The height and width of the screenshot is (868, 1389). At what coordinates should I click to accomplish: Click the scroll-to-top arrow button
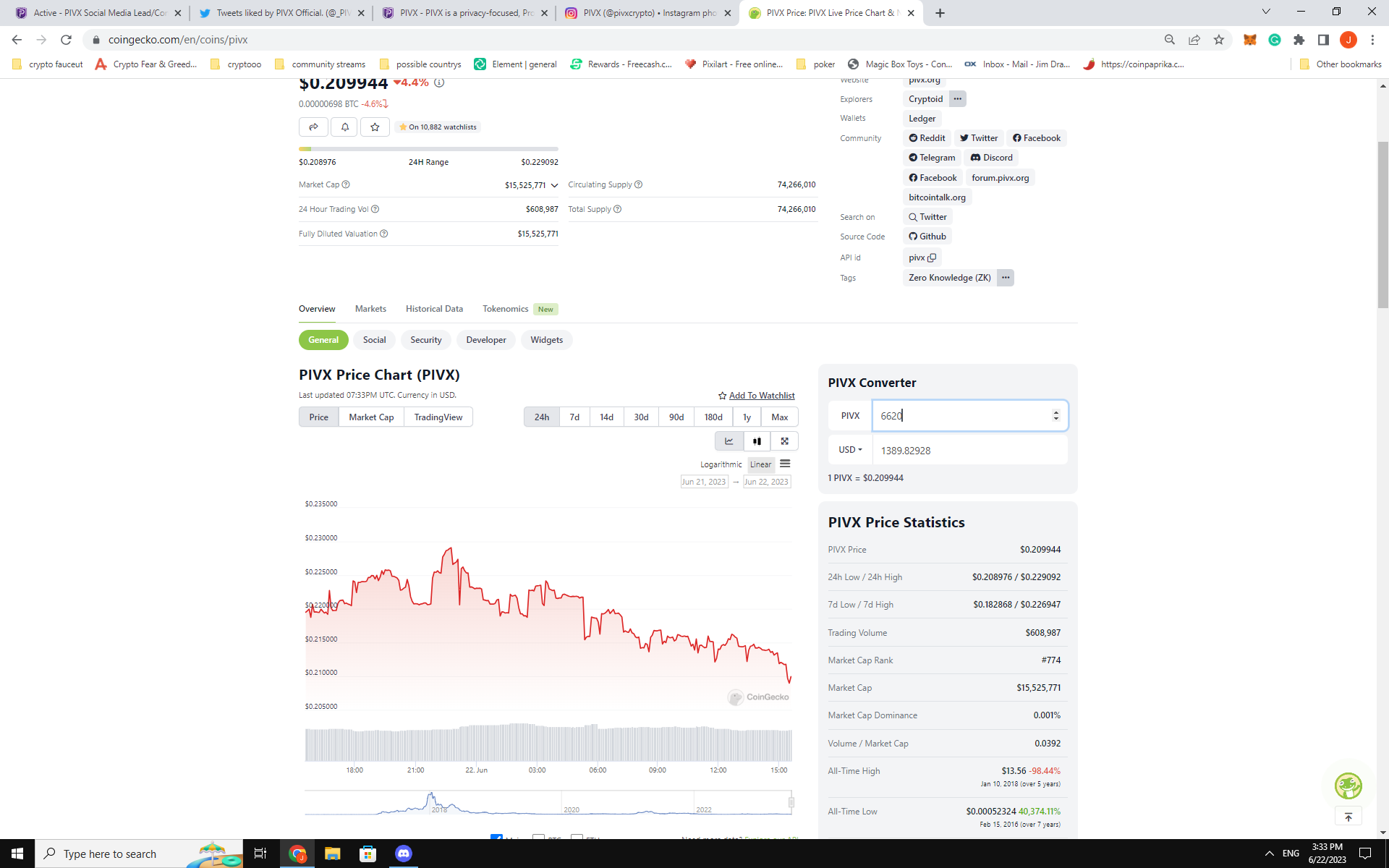tap(1348, 817)
